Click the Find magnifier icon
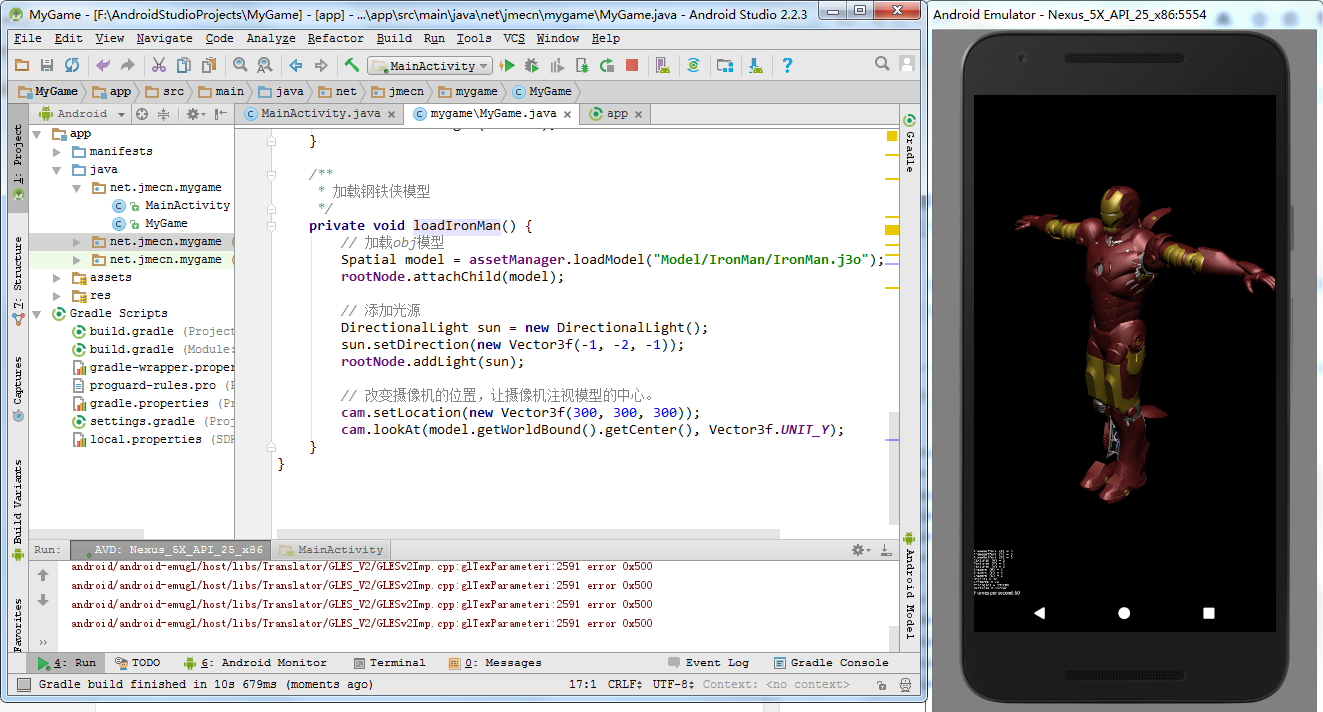This screenshot has width=1323, height=712. click(240, 65)
